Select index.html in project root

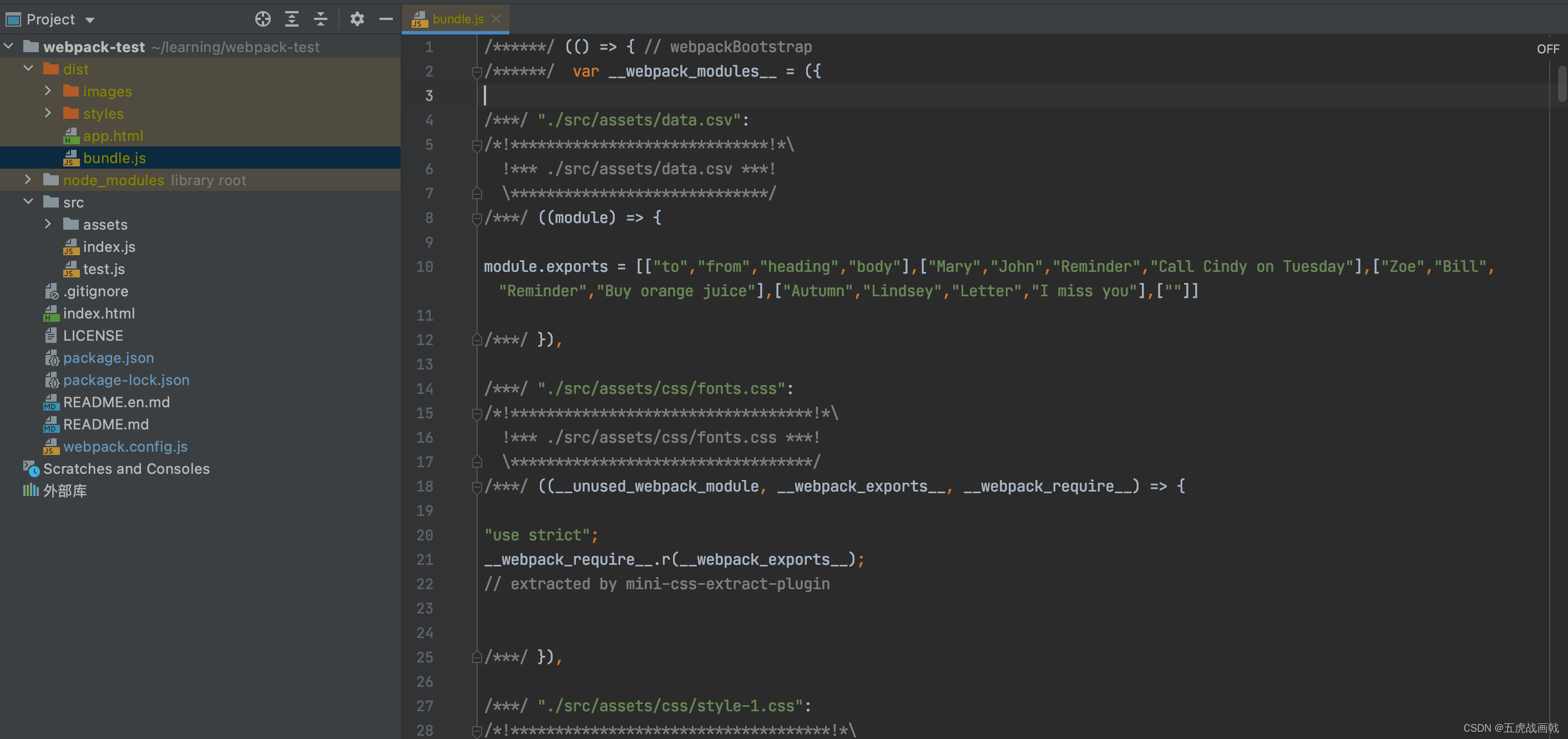click(99, 313)
